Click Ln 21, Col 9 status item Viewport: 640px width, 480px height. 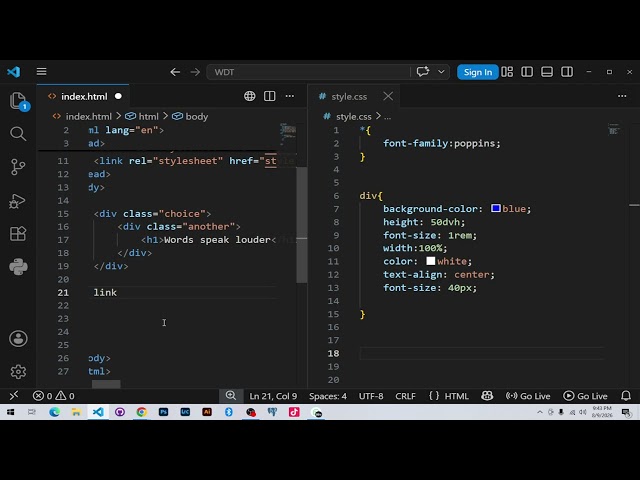tap(273, 396)
